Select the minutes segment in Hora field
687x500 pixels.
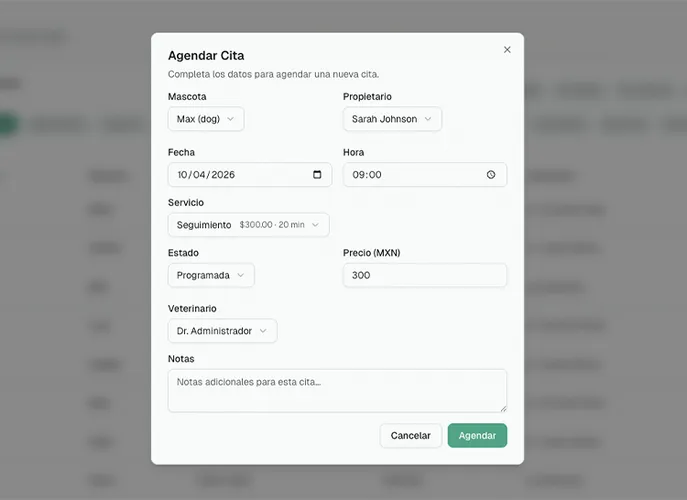point(375,175)
